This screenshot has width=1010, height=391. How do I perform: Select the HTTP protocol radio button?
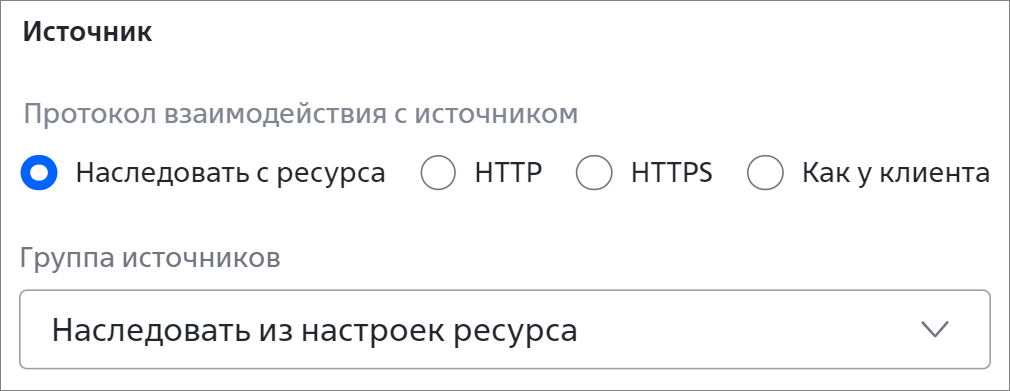click(x=439, y=173)
